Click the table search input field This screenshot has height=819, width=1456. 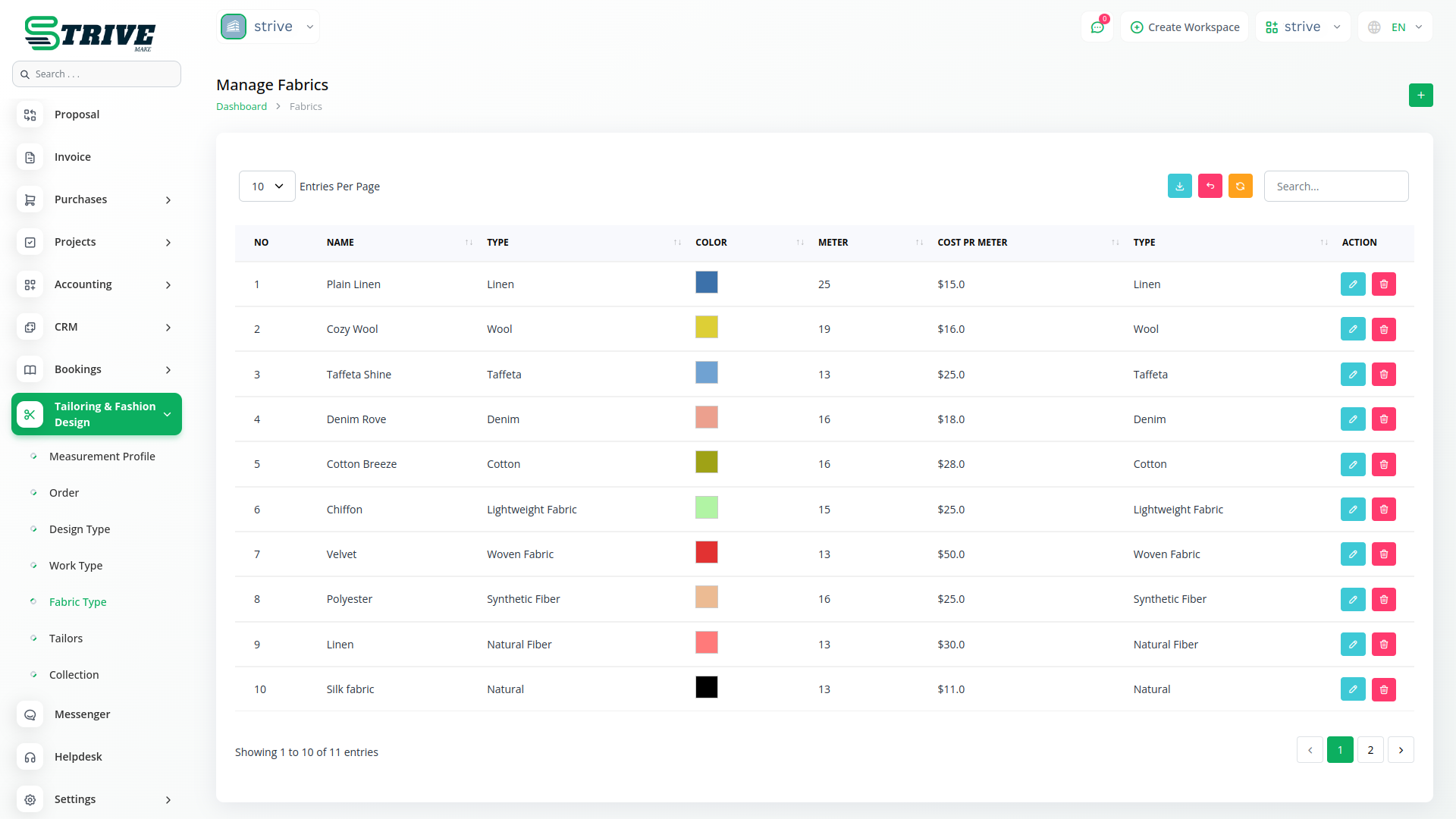coord(1335,187)
